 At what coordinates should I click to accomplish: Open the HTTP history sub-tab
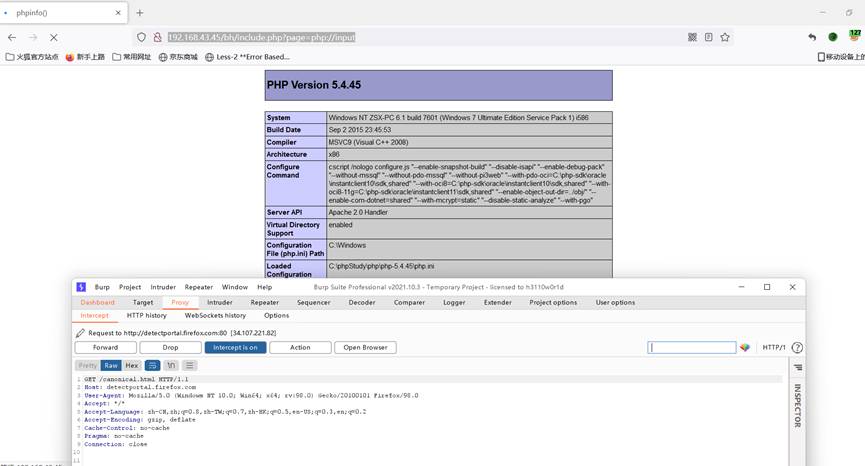[147, 316]
